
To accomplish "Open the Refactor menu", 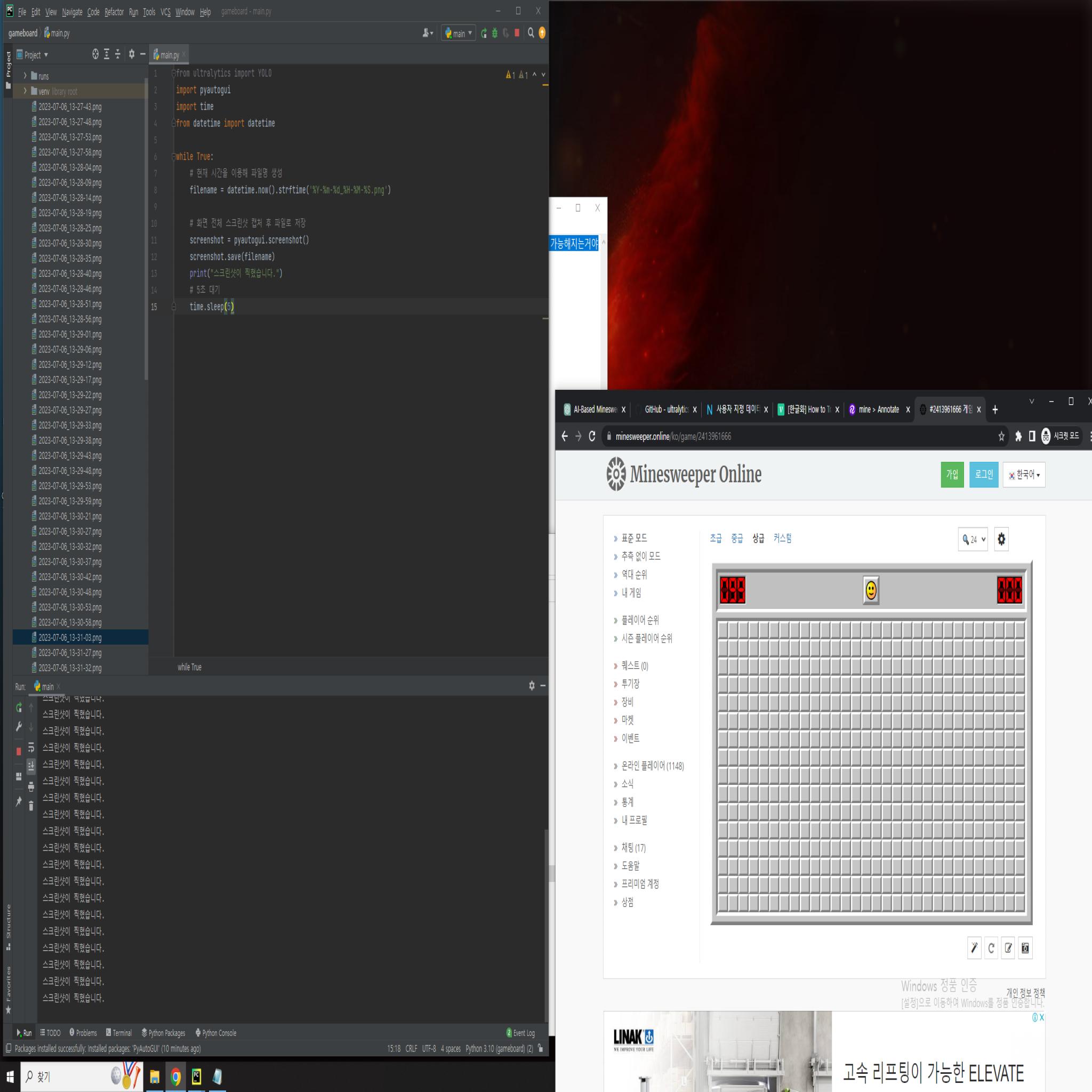I will [114, 12].
